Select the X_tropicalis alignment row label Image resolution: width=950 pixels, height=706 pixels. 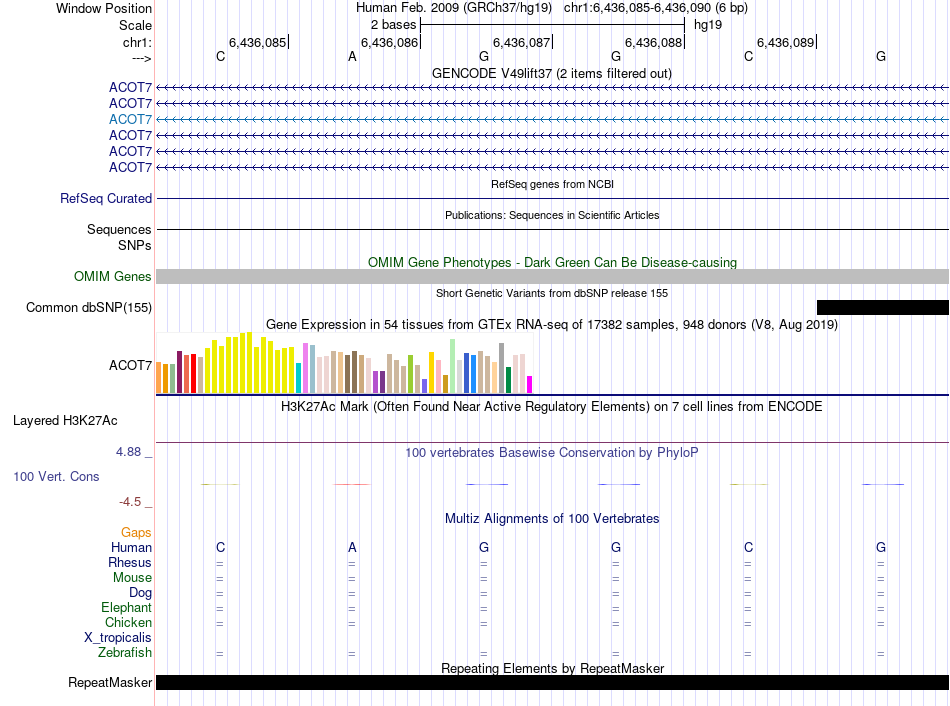click(x=118, y=638)
